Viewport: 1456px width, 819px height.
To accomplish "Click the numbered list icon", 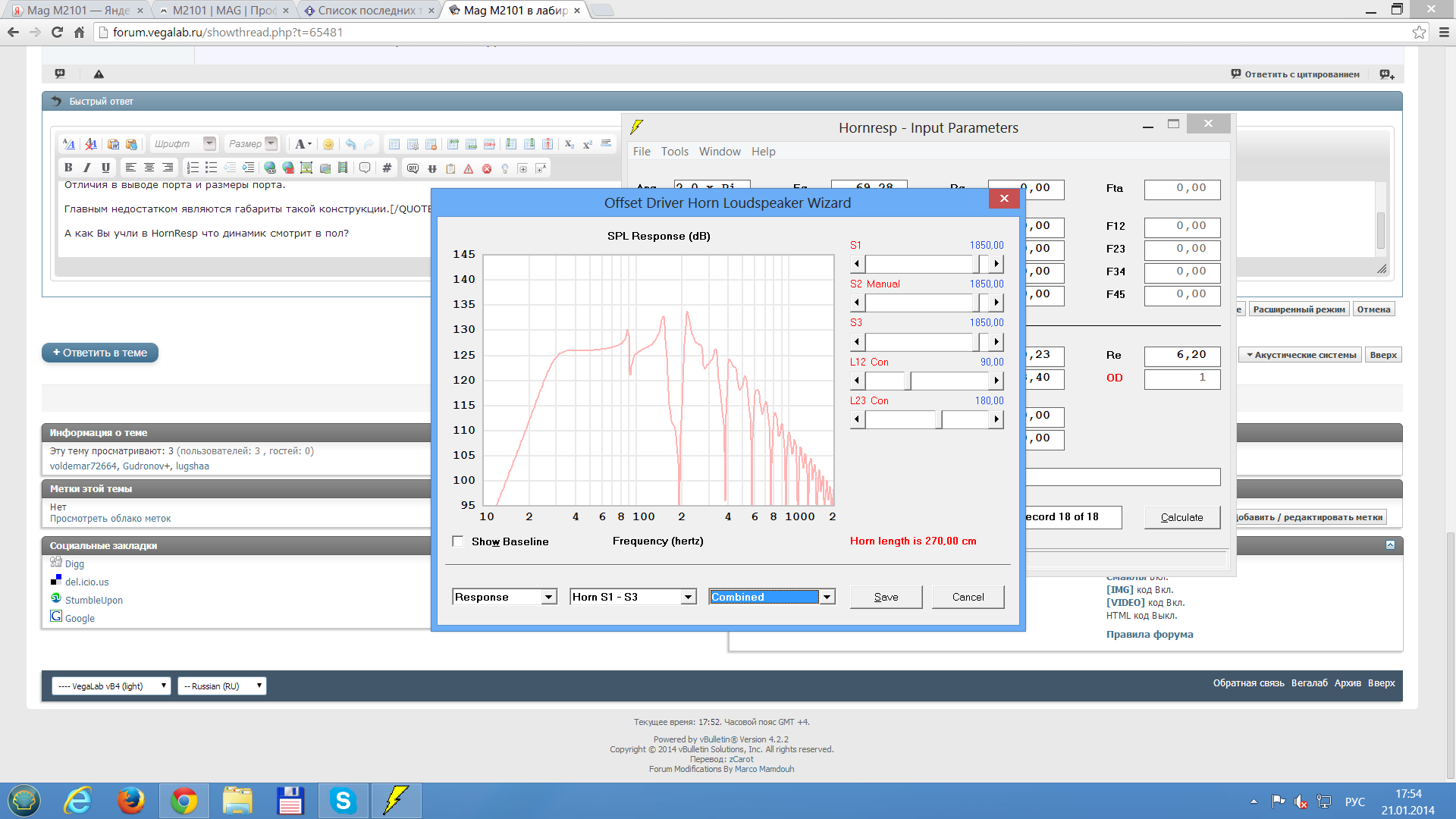I will click(193, 168).
